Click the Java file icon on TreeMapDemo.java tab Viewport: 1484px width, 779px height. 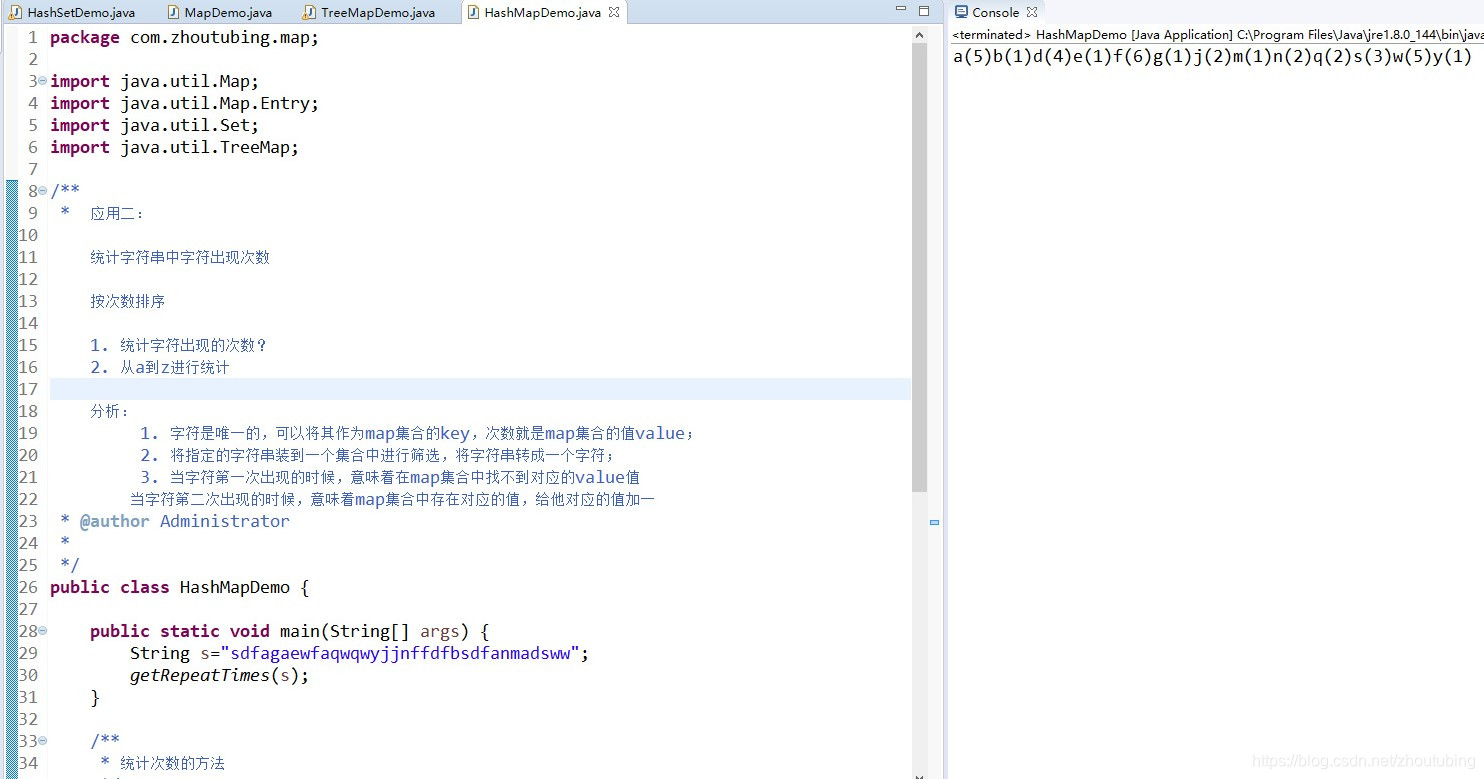pyautogui.click(x=309, y=12)
